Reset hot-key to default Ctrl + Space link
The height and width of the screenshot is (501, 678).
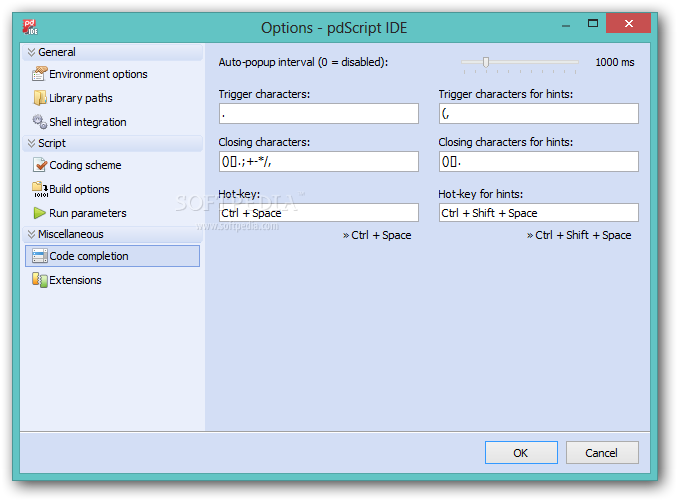pos(377,235)
